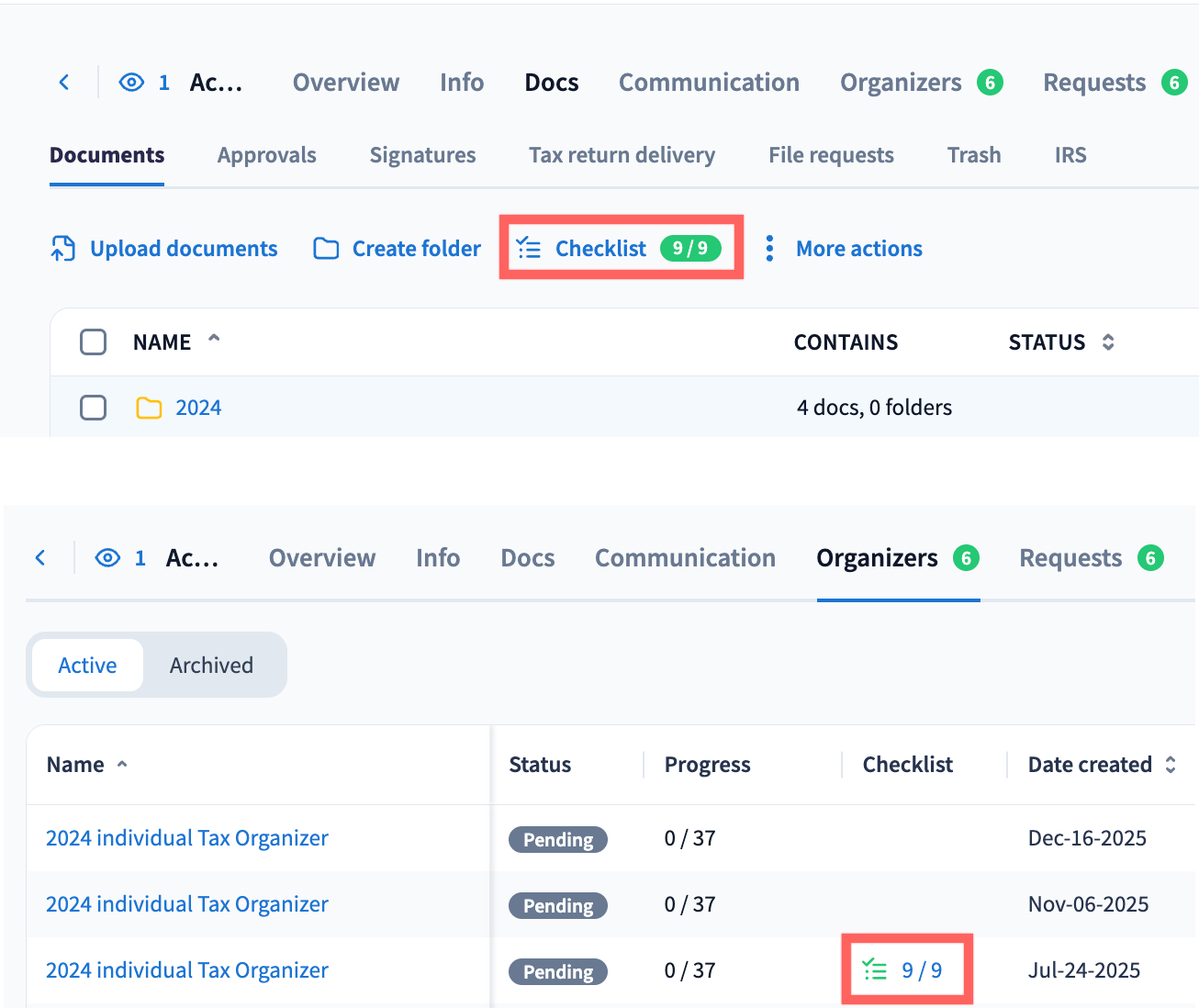Click the Pending status badge for Nov-06-2025 organizer
Viewport: 1199px width, 1008px height.
[558, 906]
